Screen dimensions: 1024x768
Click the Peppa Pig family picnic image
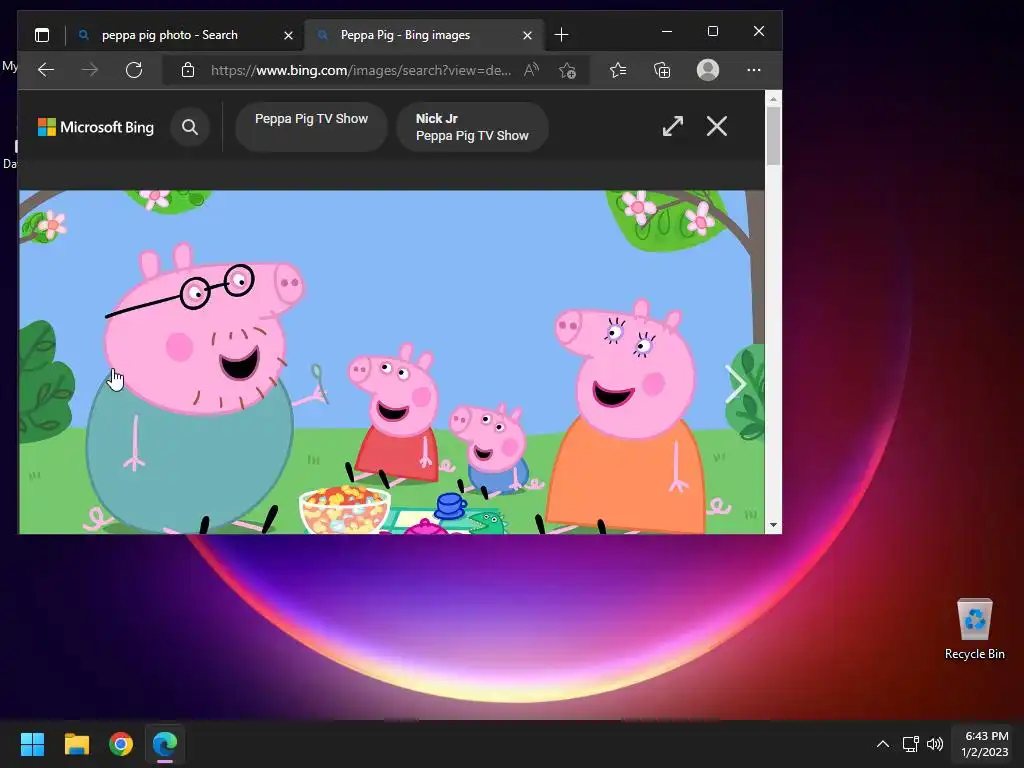391,362
